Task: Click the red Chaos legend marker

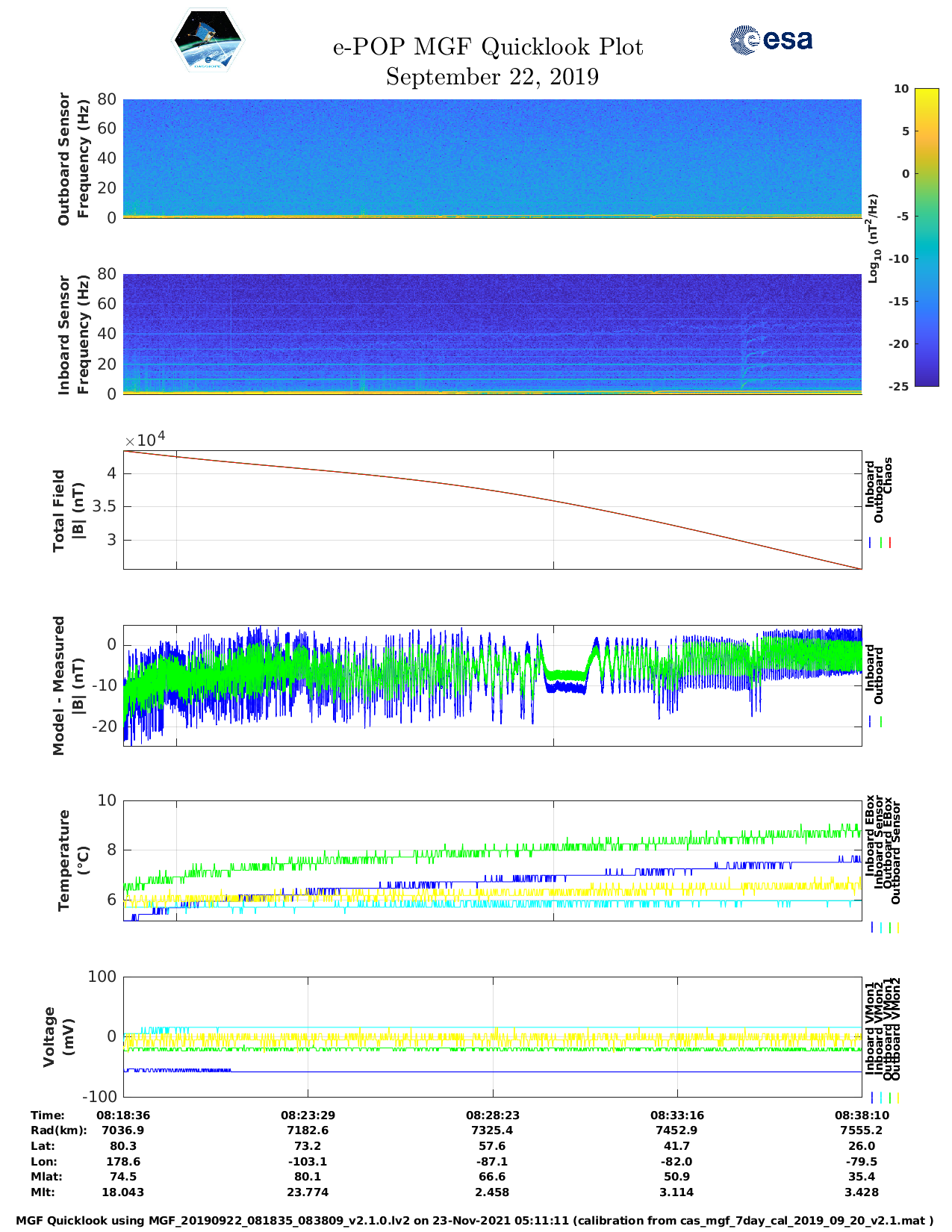Action: tap(890, 543)
